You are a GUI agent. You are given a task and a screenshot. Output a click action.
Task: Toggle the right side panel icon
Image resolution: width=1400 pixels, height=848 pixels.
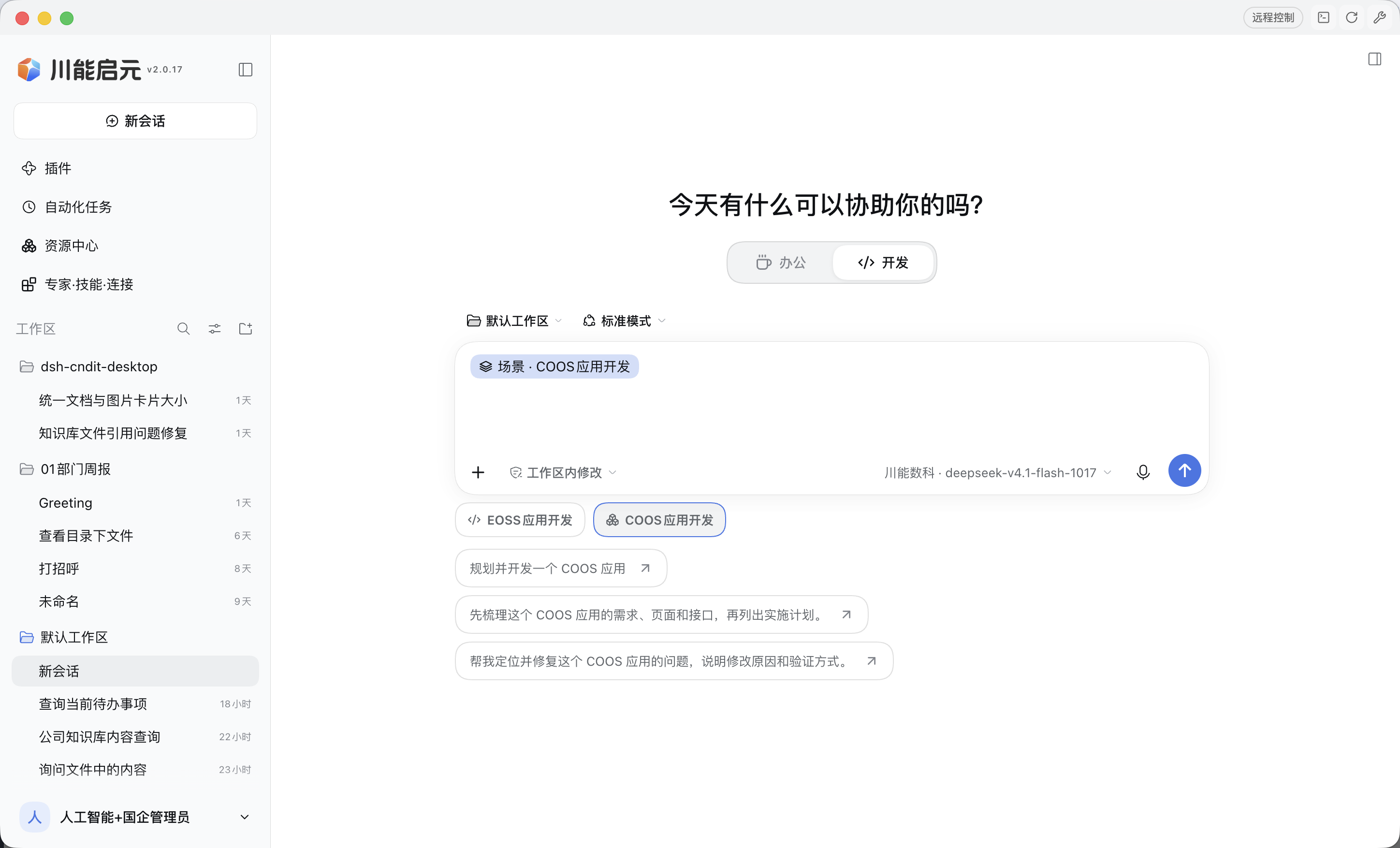pyautogui.click(x=1374, y=59)
